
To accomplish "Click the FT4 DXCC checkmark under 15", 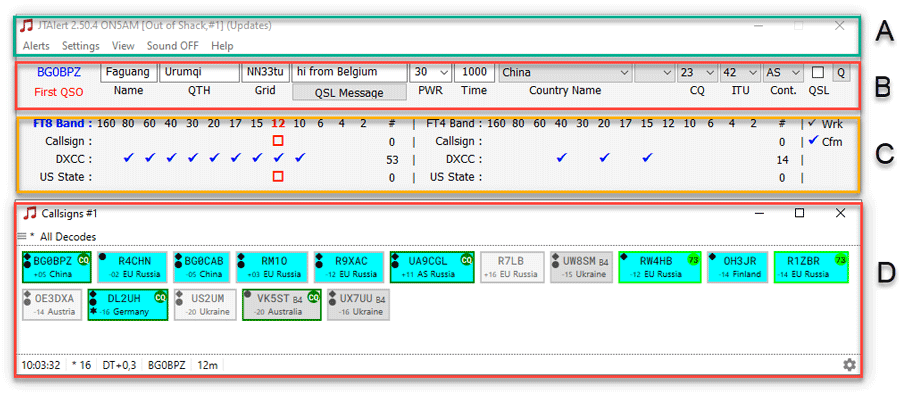I will (647, 158).
